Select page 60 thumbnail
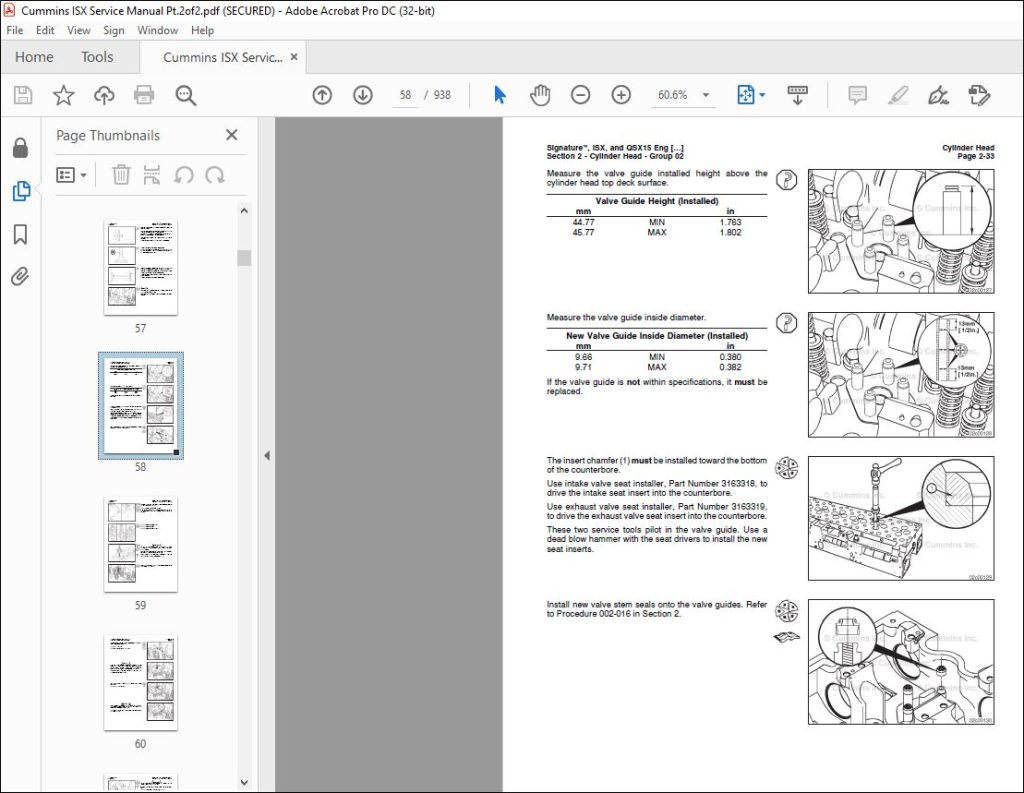This screenshot has width=1024, height=793. (140, 683)
